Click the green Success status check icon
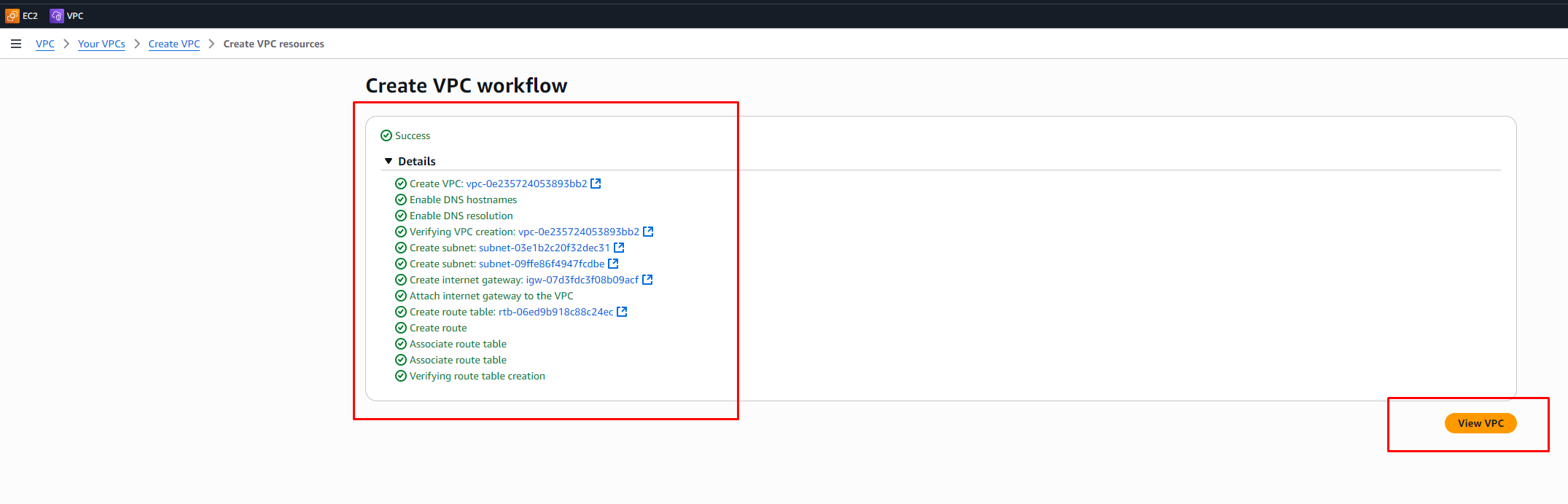Screen dimensions: 1568x504 coord(386,135)
